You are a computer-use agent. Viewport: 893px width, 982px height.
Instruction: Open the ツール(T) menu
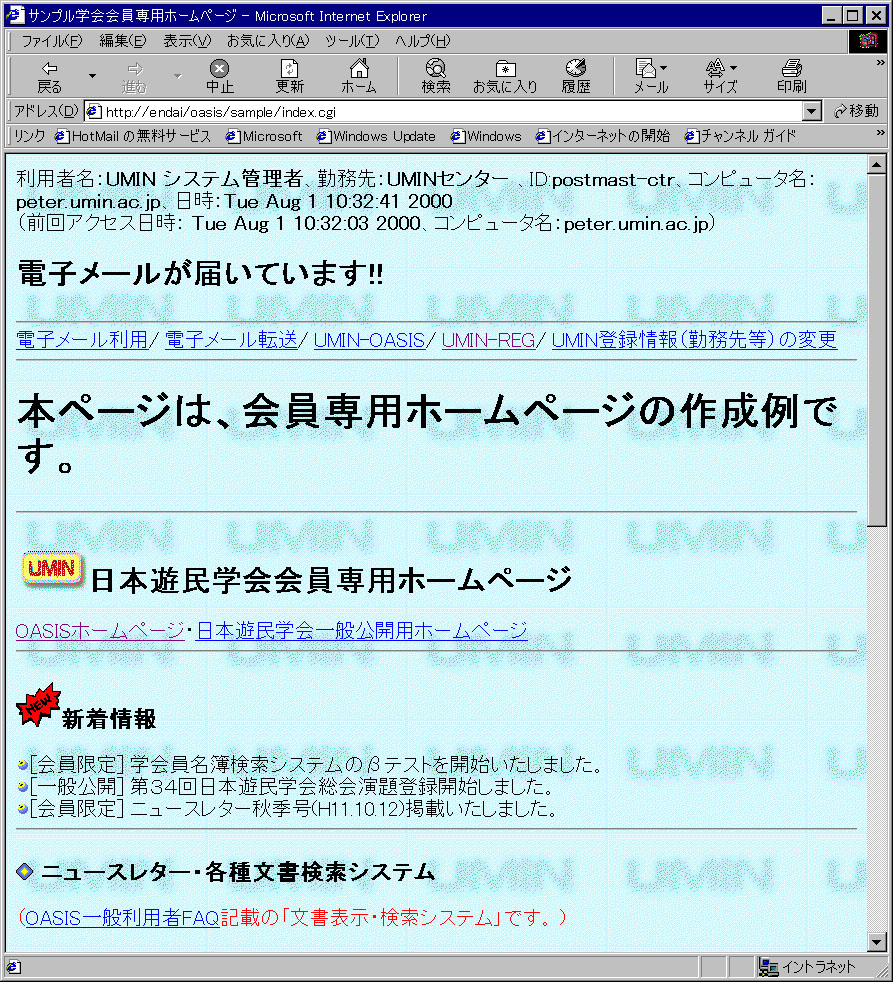[352, 41]
